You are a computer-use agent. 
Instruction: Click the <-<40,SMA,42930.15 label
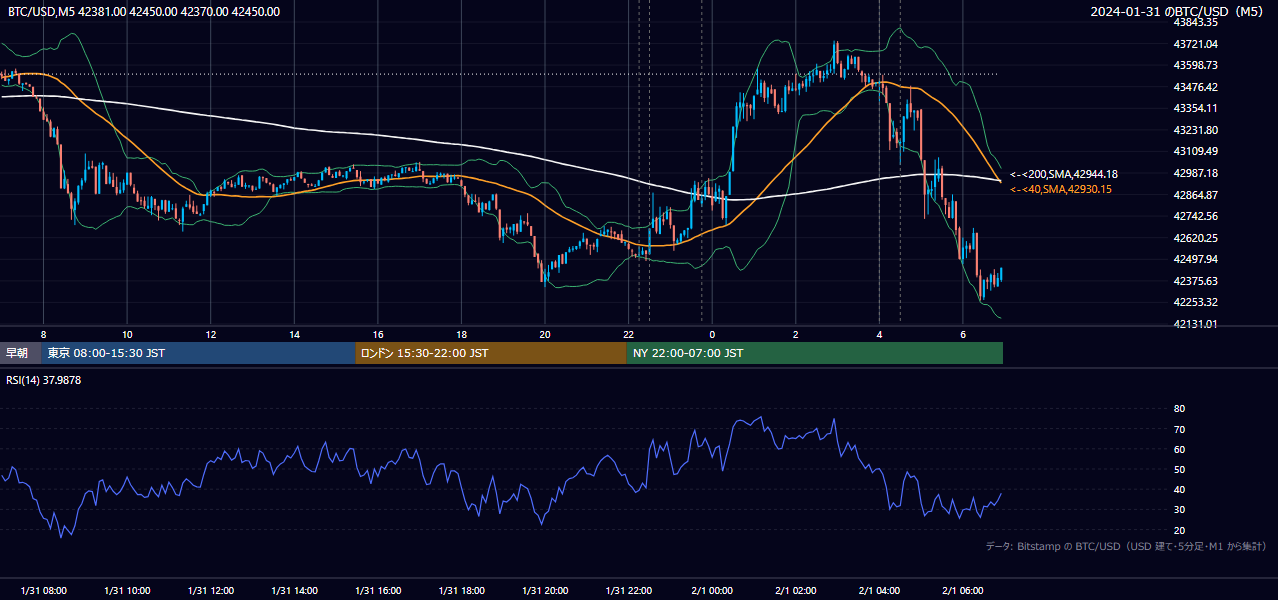(1061, 189)
